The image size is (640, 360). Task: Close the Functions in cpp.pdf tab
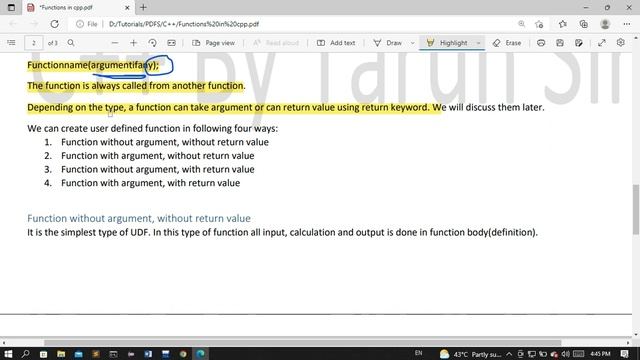(x=127, y=7)
